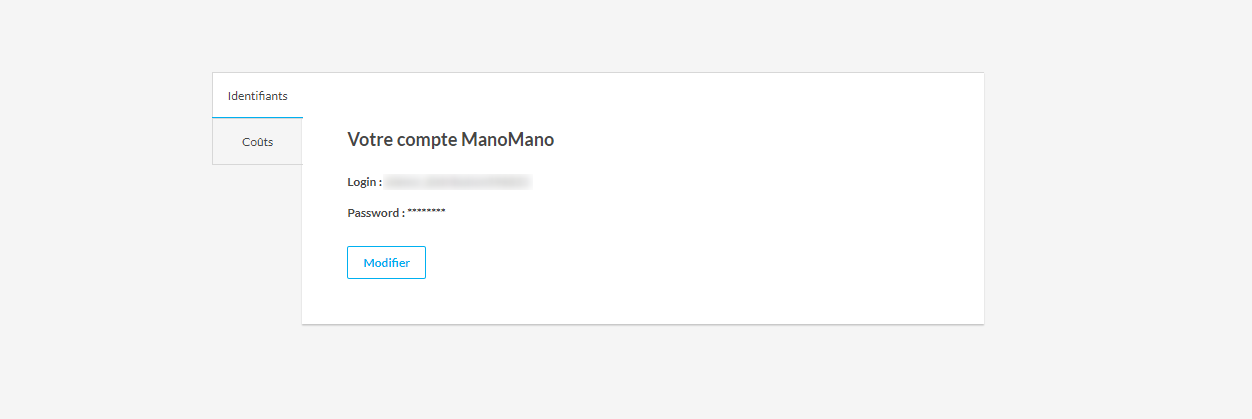Image resolution: width=1252 pixels, height=419 pixels.
Task: Click the masked password asterisks
Action: coord(426,213)
